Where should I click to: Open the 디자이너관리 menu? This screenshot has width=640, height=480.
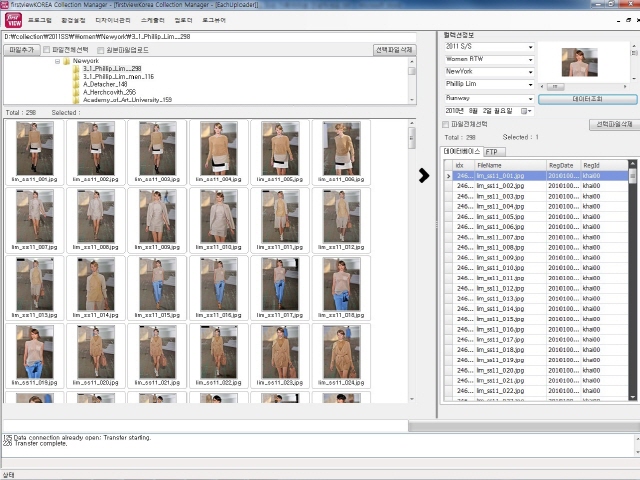tap(113, 20)
